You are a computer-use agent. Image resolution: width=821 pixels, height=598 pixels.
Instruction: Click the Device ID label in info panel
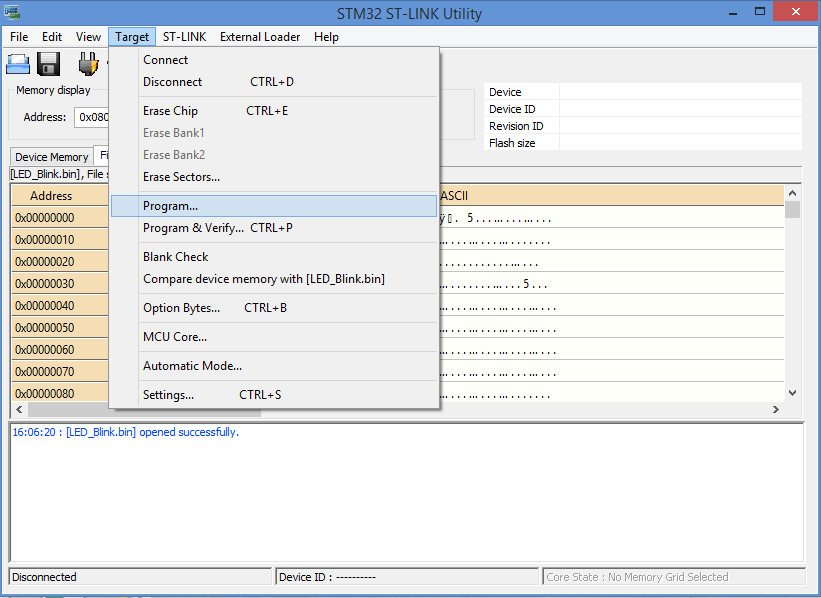pyautogui.click(x=512, y=109)
